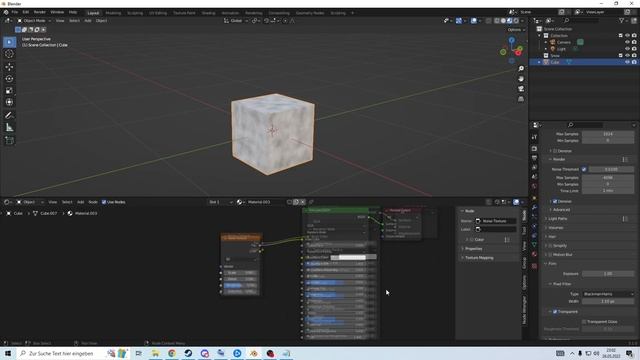Click the white Base Color swatch on node
Screen dimensions: 640x360
(x=353, y=258)
